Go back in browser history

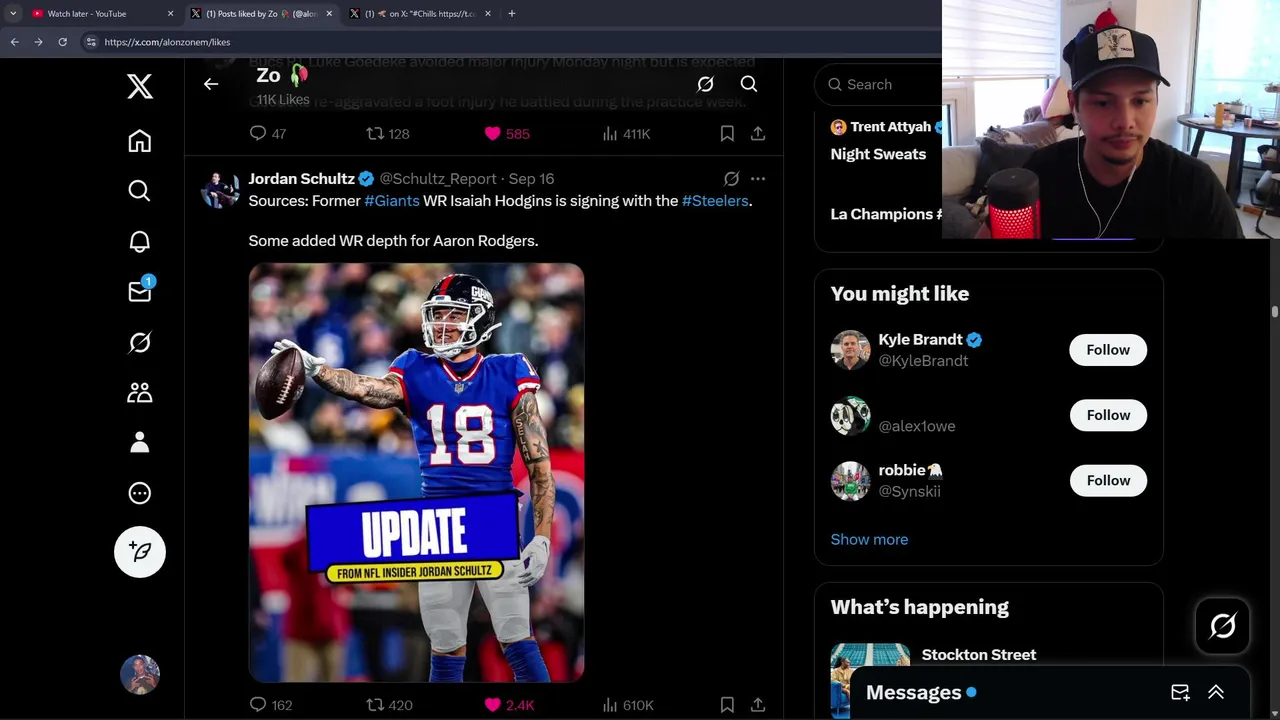(x=14, y=42)
